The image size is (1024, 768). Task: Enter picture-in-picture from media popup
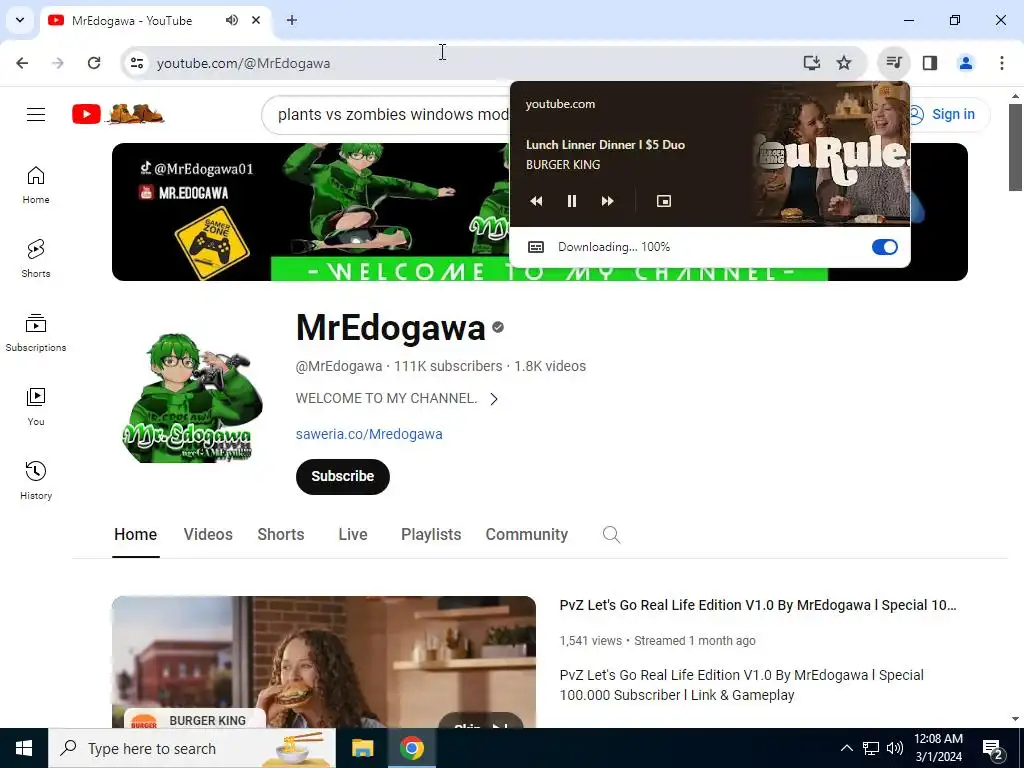coord(664,201)
